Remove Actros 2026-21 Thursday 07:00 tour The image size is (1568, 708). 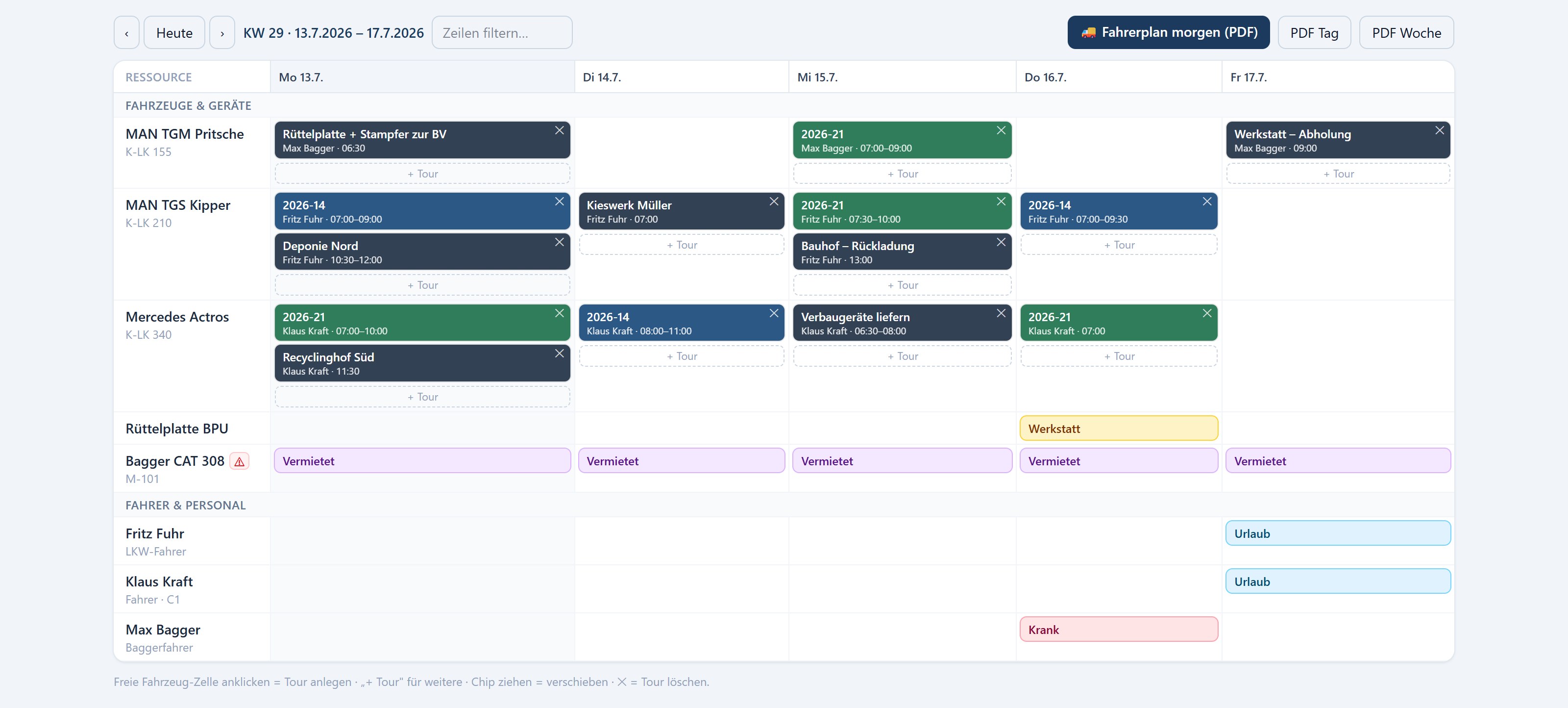(1207, 313)
